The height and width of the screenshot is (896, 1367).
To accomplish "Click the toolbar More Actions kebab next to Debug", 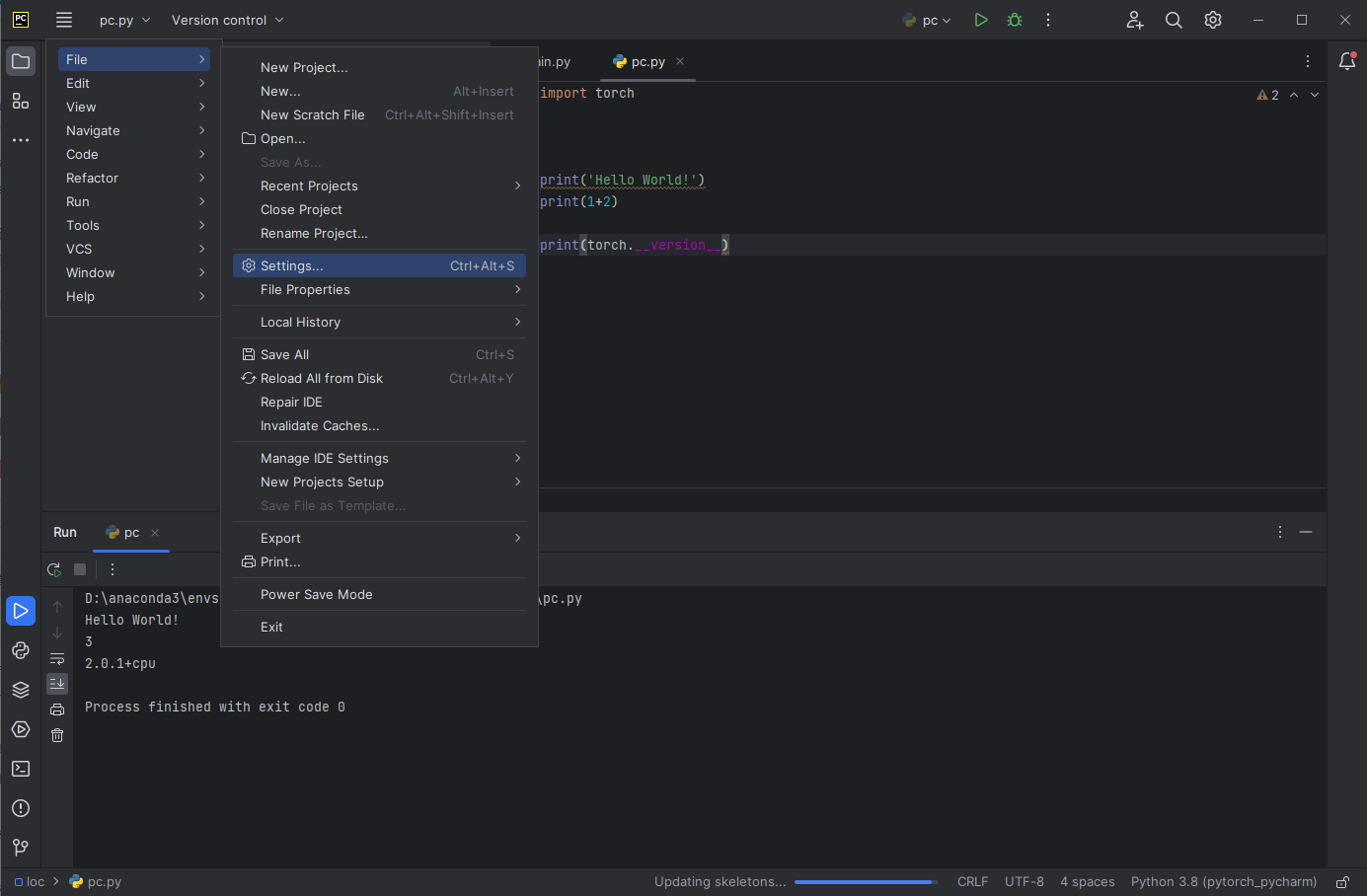I will click(x=1048, y=20).
